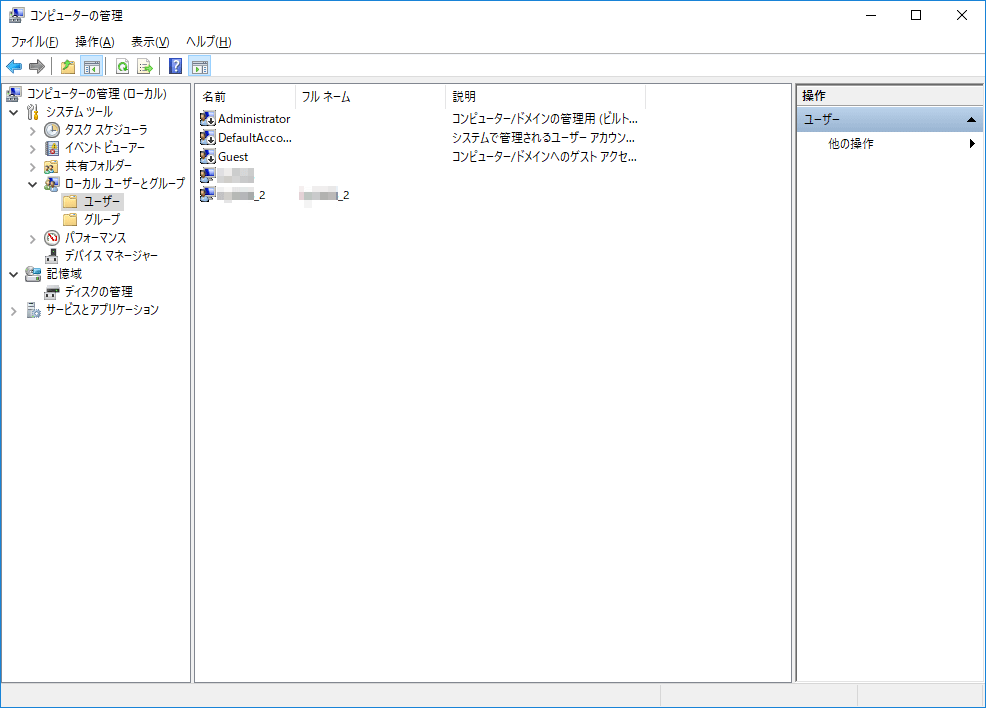Open the 他の操作 submenu arrow
The width and height of the screenshot is (986, 708).
point(972,143)
